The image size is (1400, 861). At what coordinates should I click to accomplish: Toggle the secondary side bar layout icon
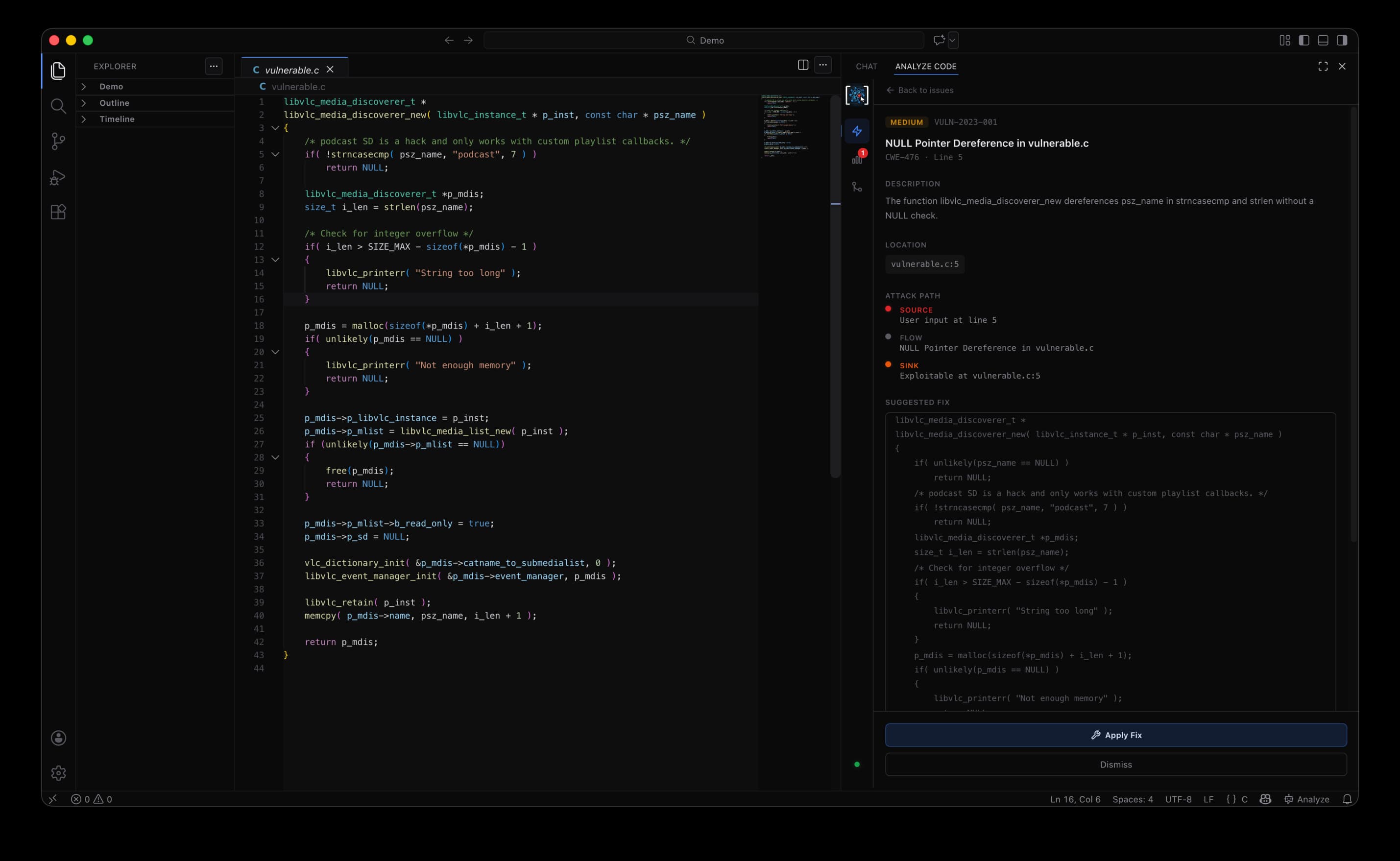pyautogui.click(x=1342, y=41)
